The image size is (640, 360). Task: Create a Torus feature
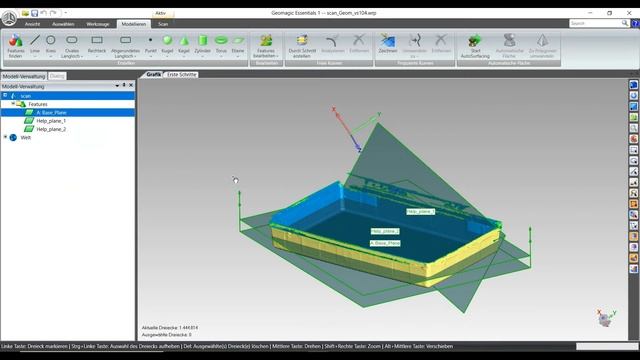pos(221,43)
